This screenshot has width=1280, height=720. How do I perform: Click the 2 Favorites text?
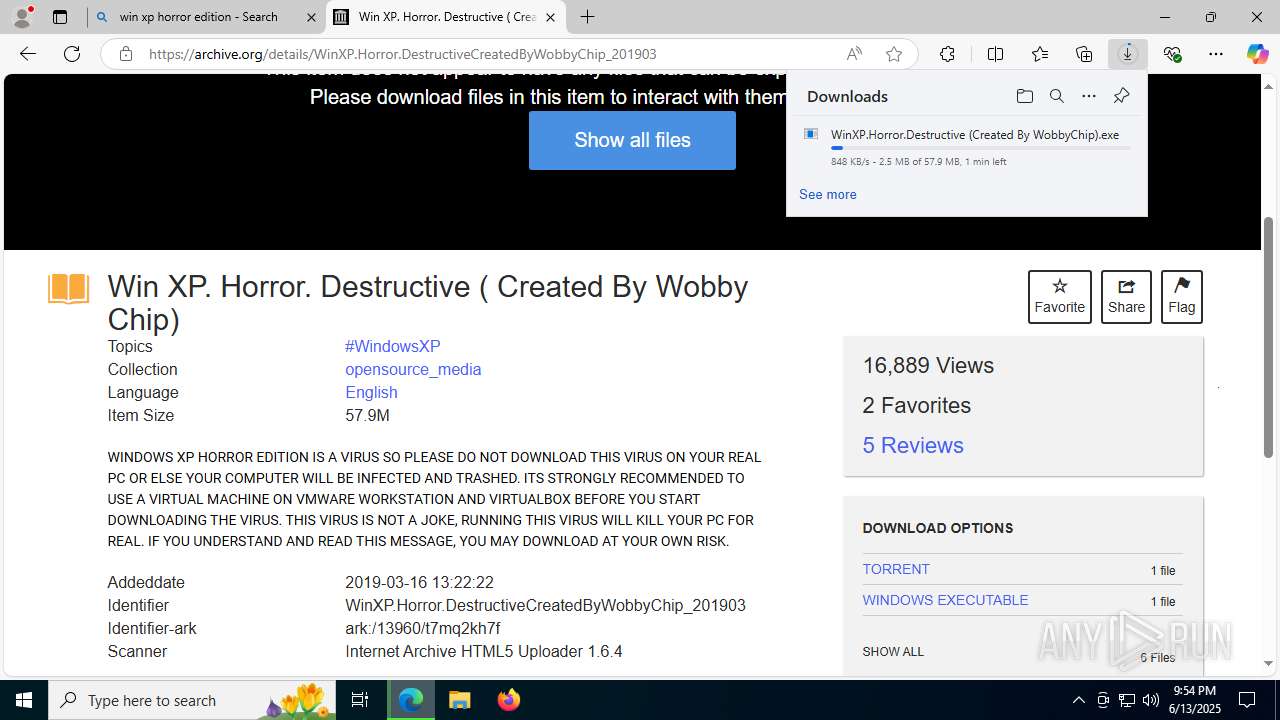point(917,405)
